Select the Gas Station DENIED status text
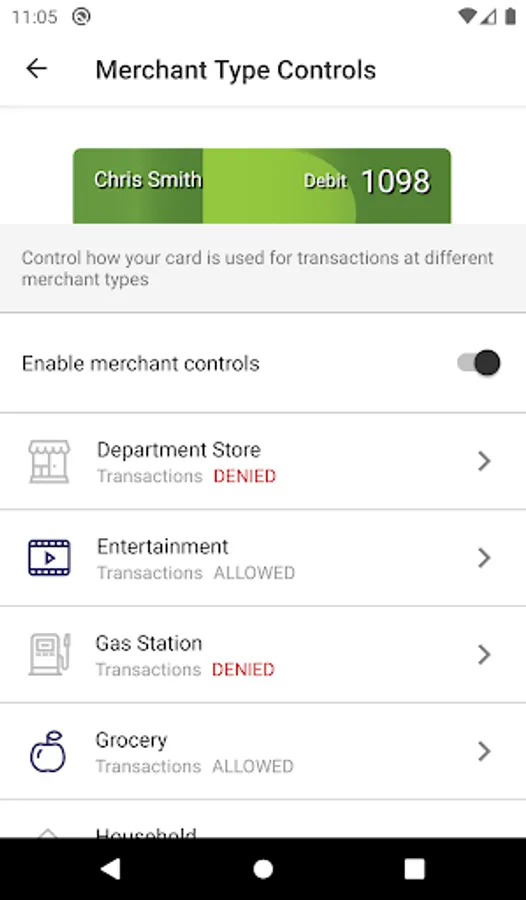The width and height of the screenshot is (526, 900). (243, 670)
